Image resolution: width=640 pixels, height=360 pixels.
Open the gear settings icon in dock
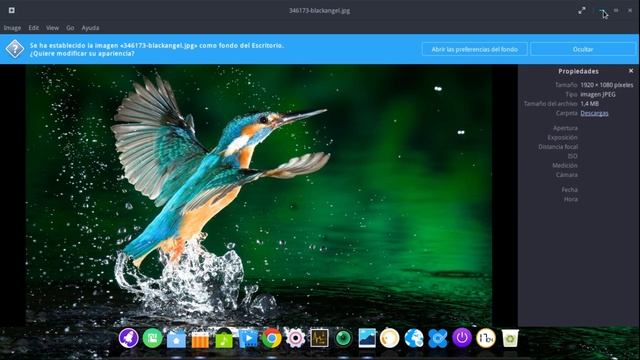pos(296,338)
